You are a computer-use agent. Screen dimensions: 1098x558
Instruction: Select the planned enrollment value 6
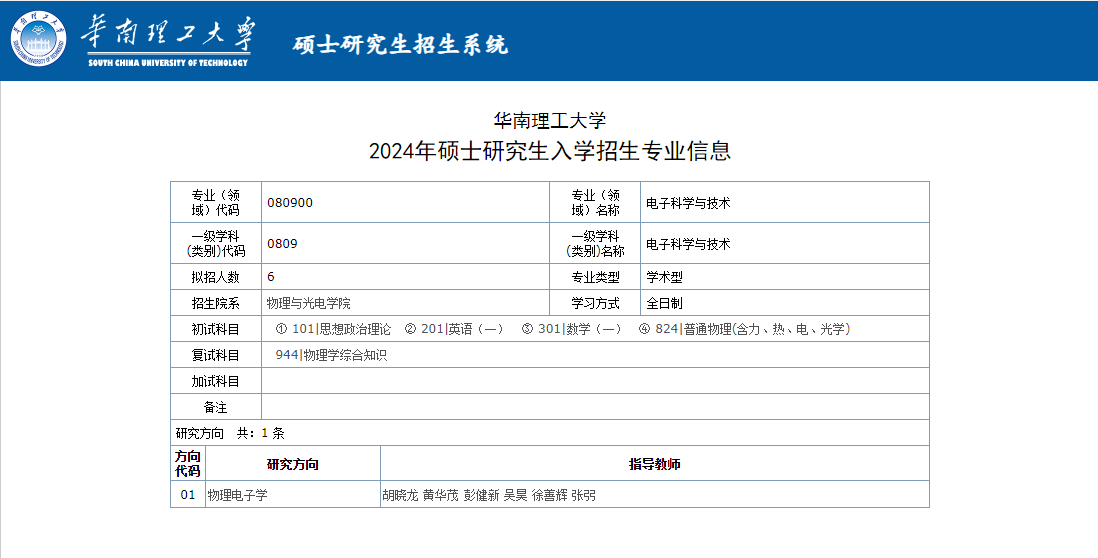(271, 277)
